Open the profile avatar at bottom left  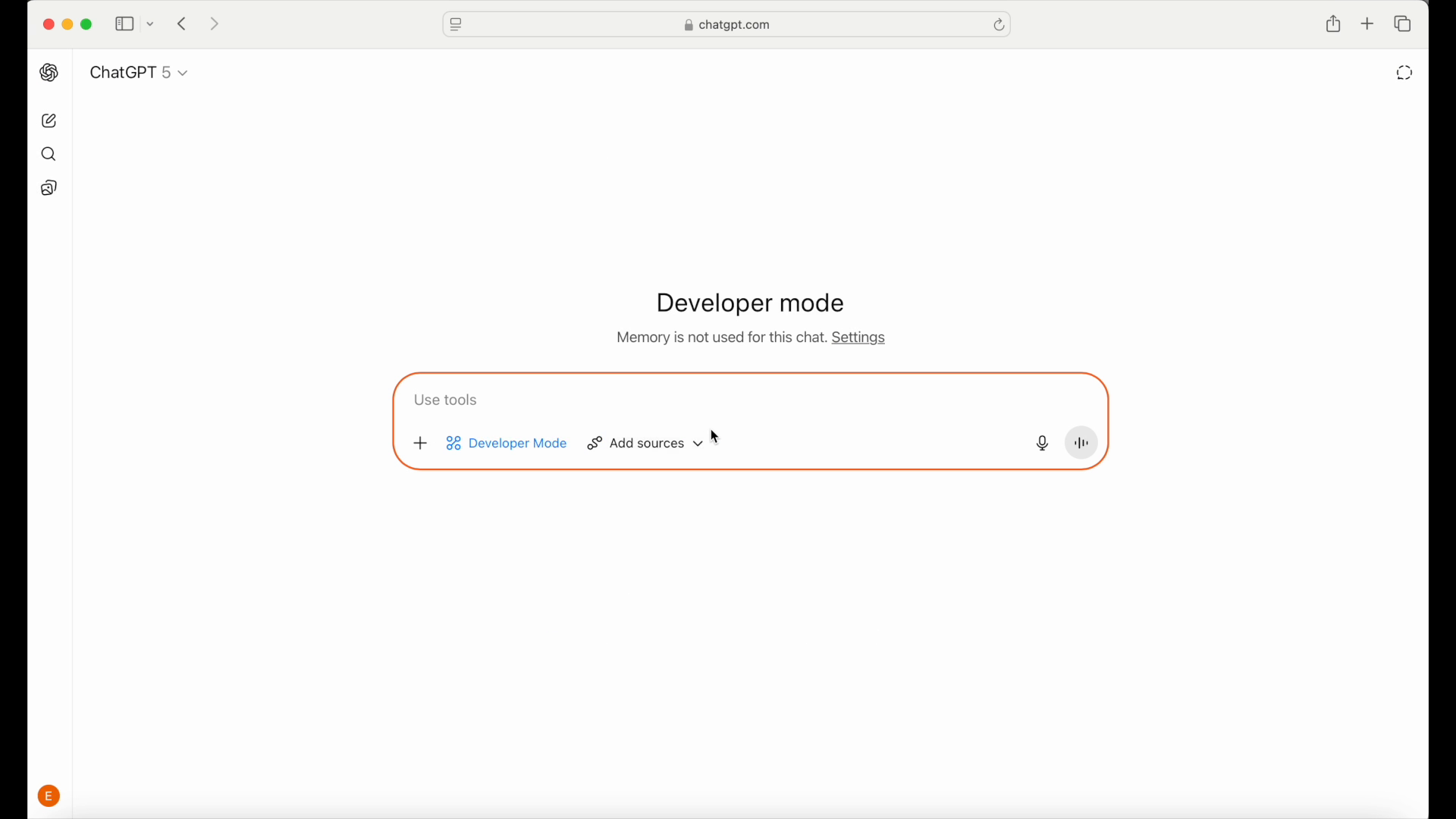[49, 795]
